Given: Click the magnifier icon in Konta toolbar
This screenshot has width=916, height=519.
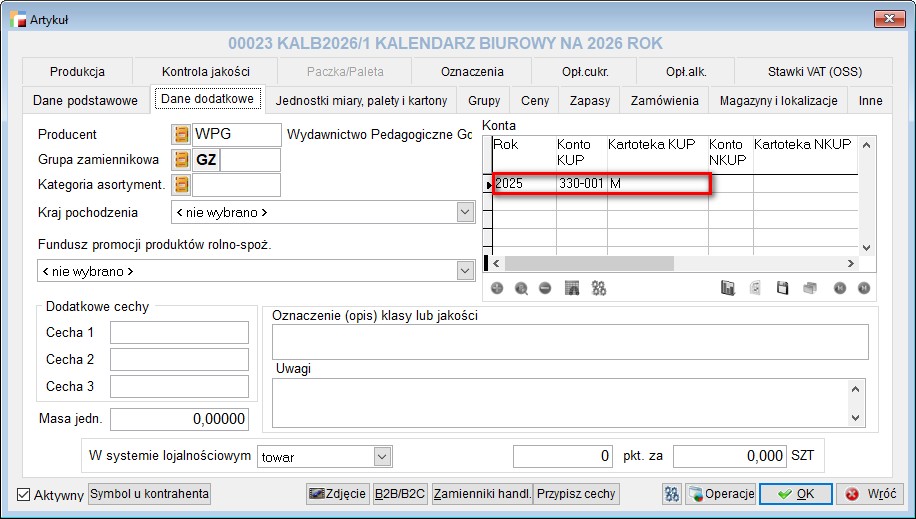Looking at the screenshot, I should (521, 288).
